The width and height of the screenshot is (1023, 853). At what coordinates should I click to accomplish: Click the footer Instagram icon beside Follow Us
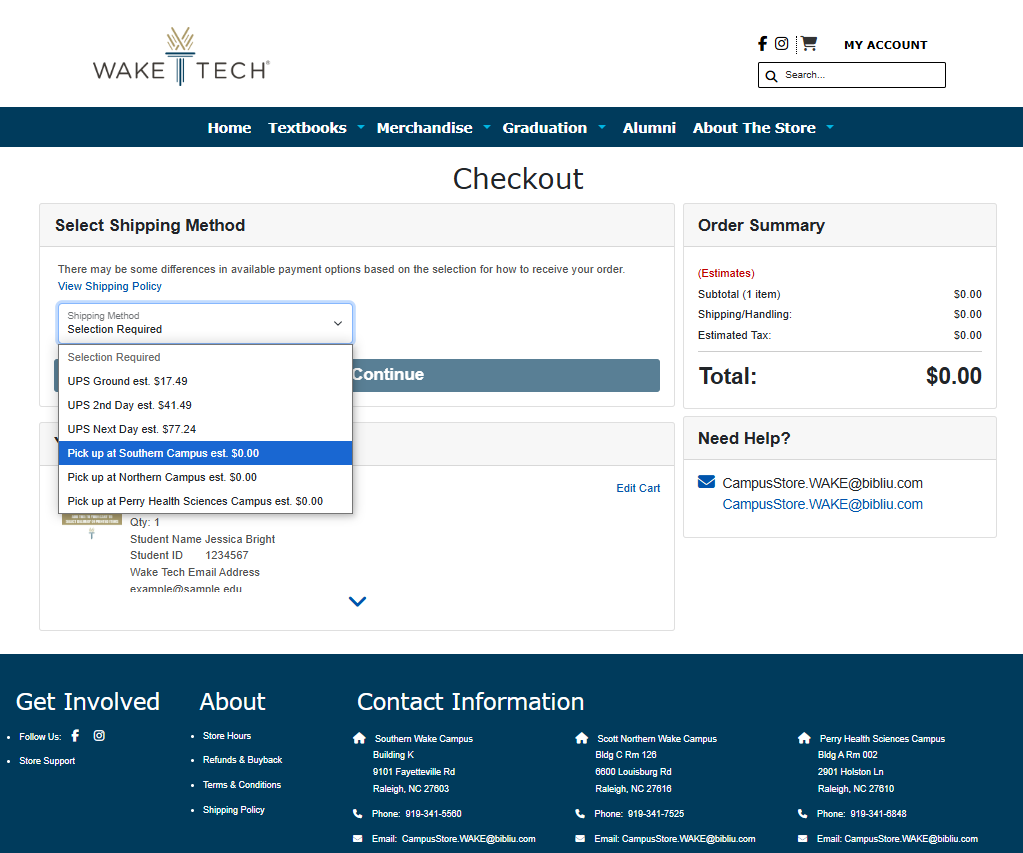(99, 736)
